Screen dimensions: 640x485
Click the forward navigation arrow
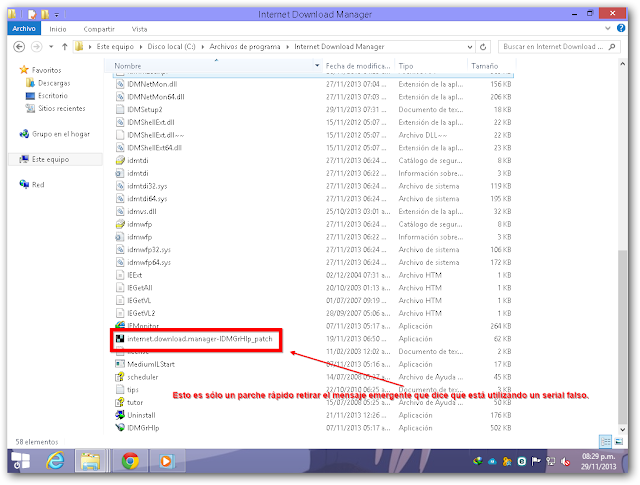click(36, 47)
